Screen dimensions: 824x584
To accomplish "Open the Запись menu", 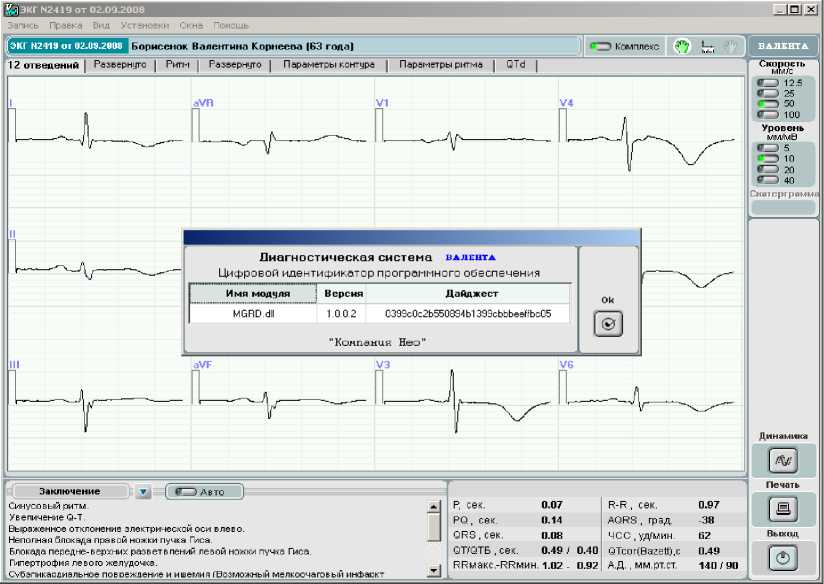I will click(x=23, y=23).
